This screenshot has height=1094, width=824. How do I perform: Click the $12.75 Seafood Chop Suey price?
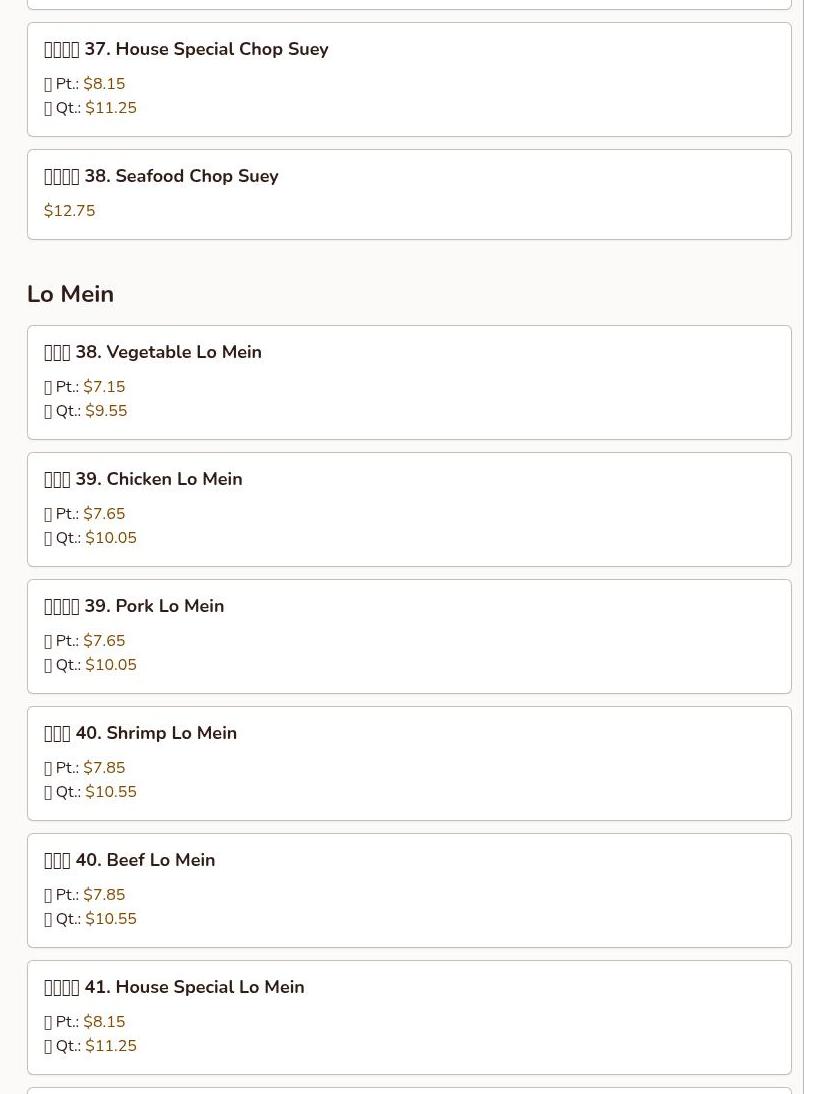(x=69, y=211)
